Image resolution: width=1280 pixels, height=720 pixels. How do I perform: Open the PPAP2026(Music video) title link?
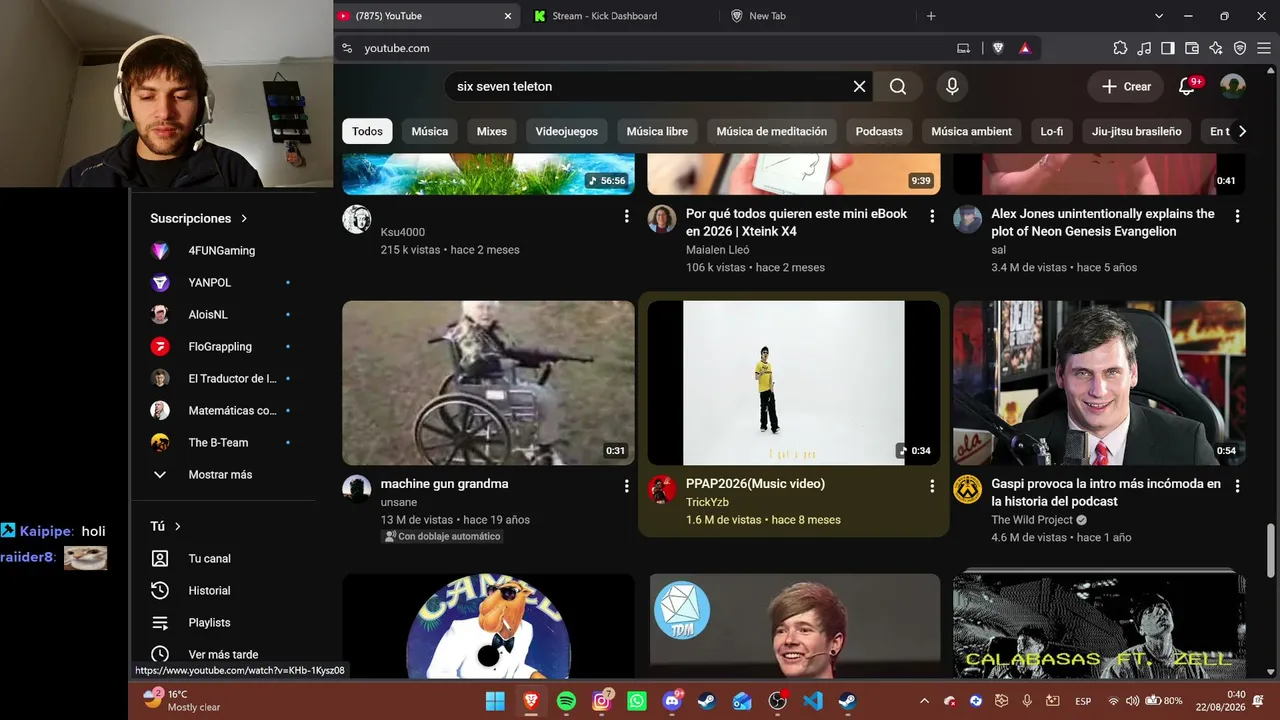[755, 484]
